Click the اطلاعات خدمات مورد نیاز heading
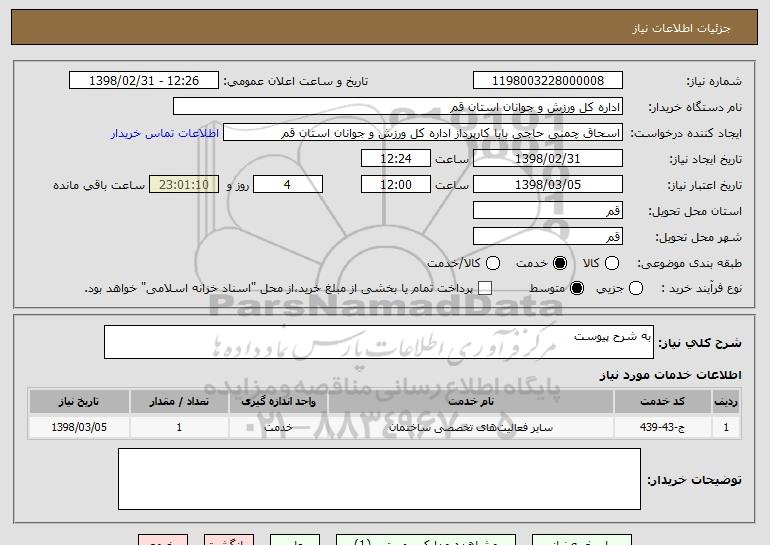Image resolution: width=770 pixels, height=545 pixels. [x=670, y=375]
